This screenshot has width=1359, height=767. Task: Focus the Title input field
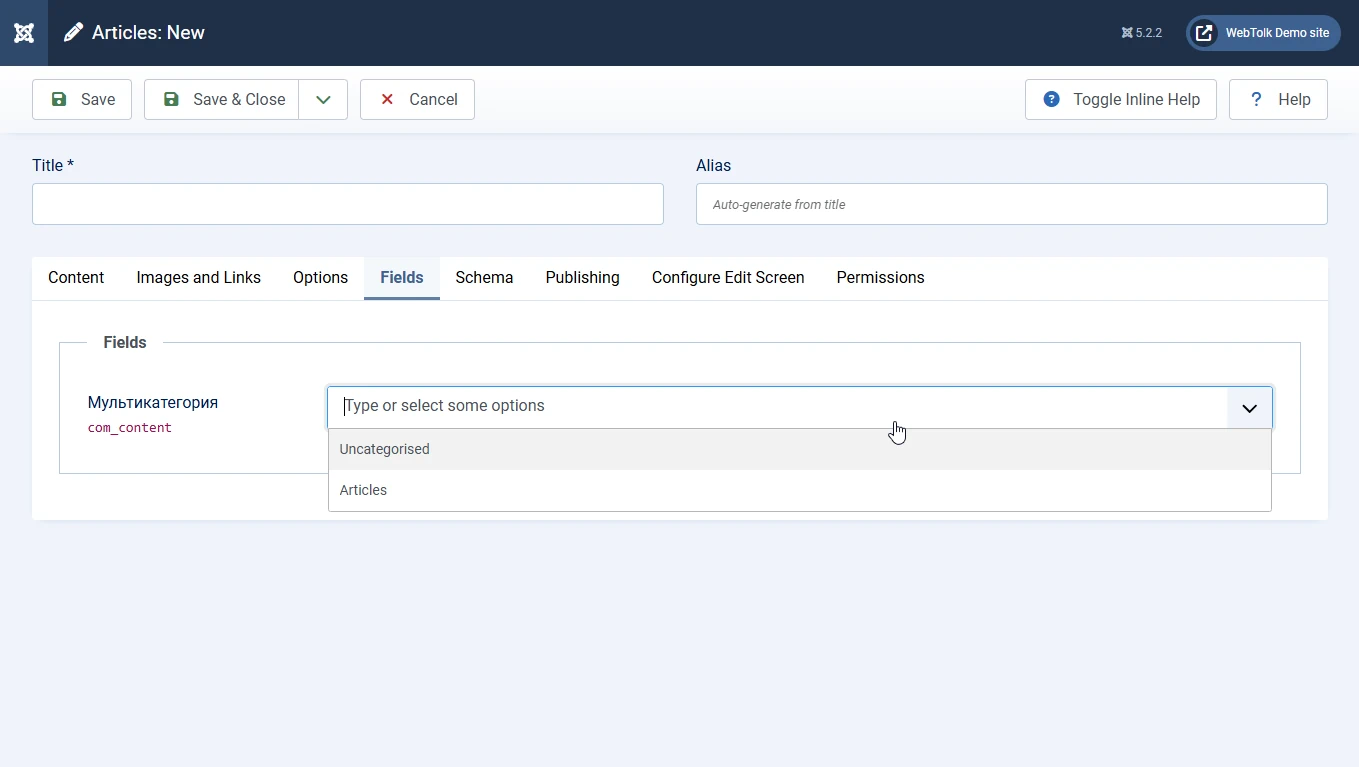(x=348, y=204)
